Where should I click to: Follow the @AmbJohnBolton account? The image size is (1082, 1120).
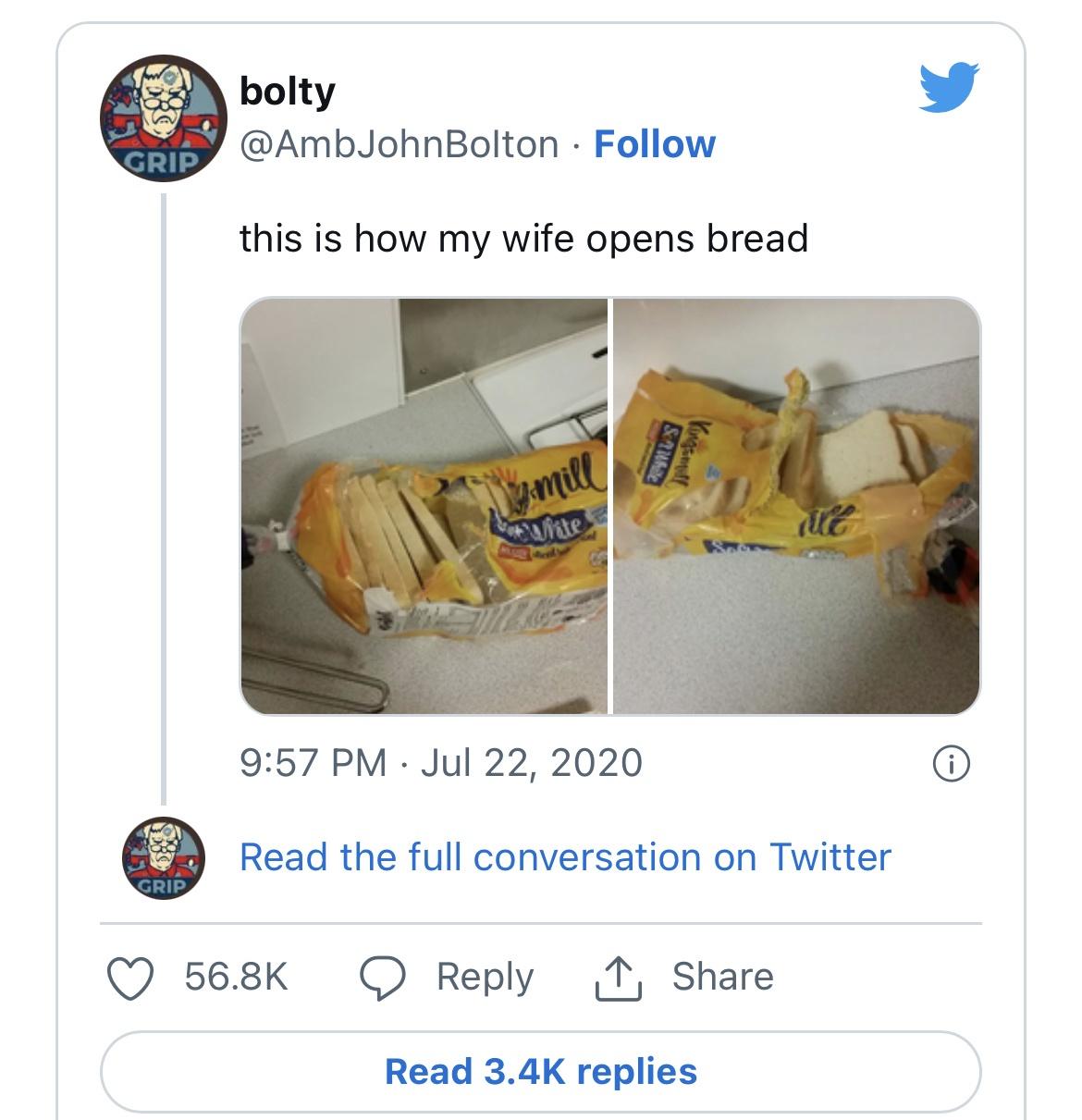point(655,144)
